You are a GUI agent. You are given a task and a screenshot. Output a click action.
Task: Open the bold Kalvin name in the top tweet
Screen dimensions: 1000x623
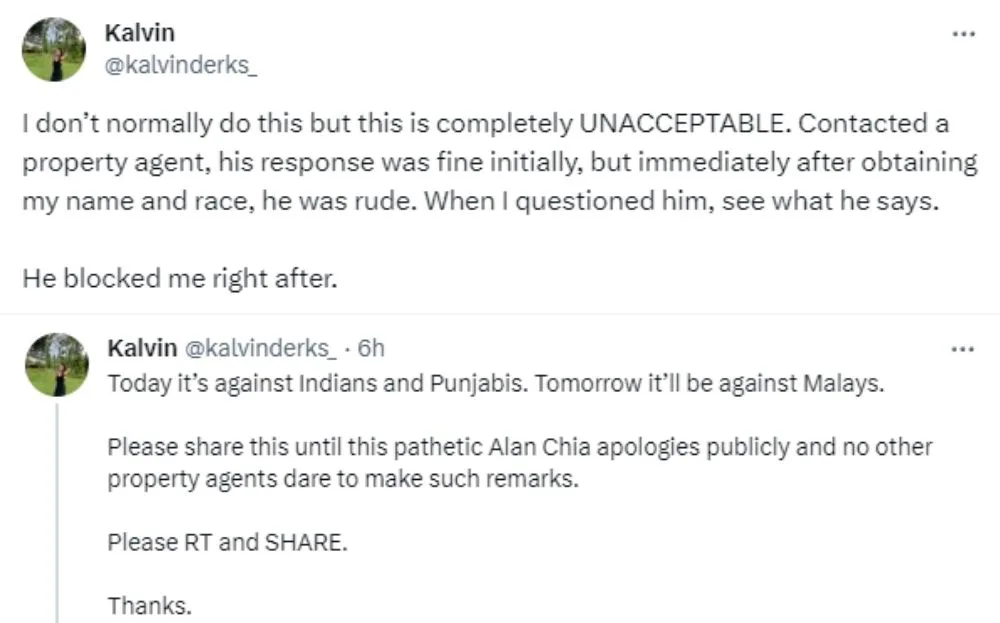tap(139, 33)
